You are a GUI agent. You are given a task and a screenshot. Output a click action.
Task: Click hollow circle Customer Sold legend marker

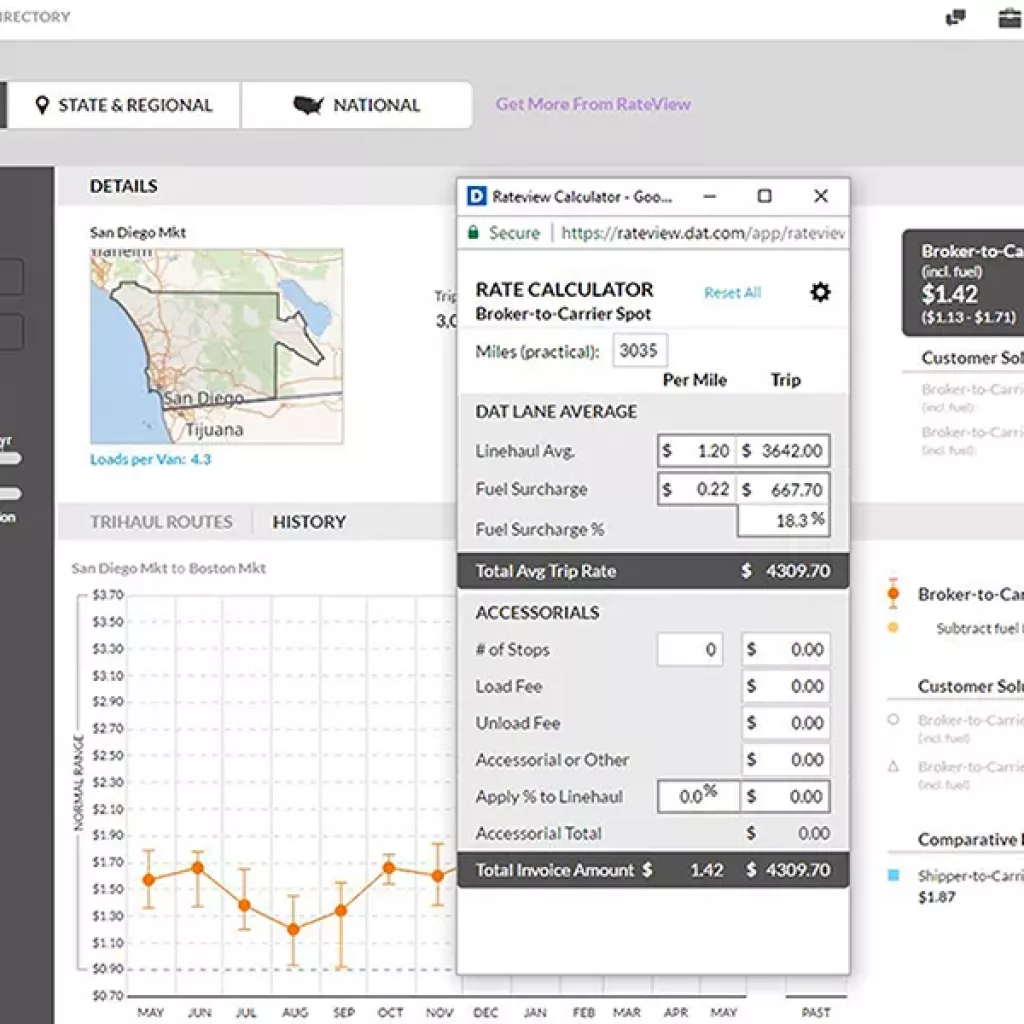point(893,720)
